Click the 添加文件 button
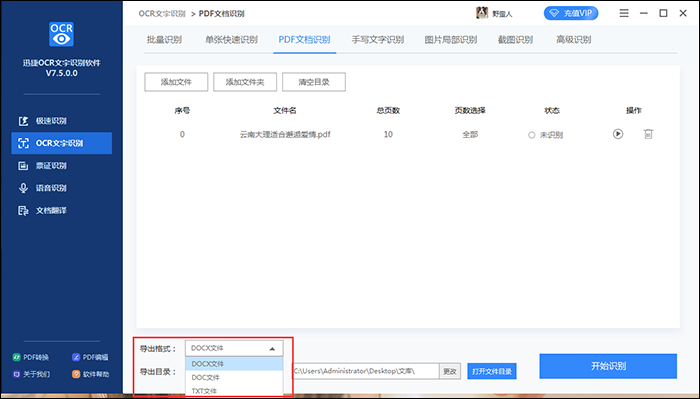Screen dimensions: 700x399 pos(176,82)
